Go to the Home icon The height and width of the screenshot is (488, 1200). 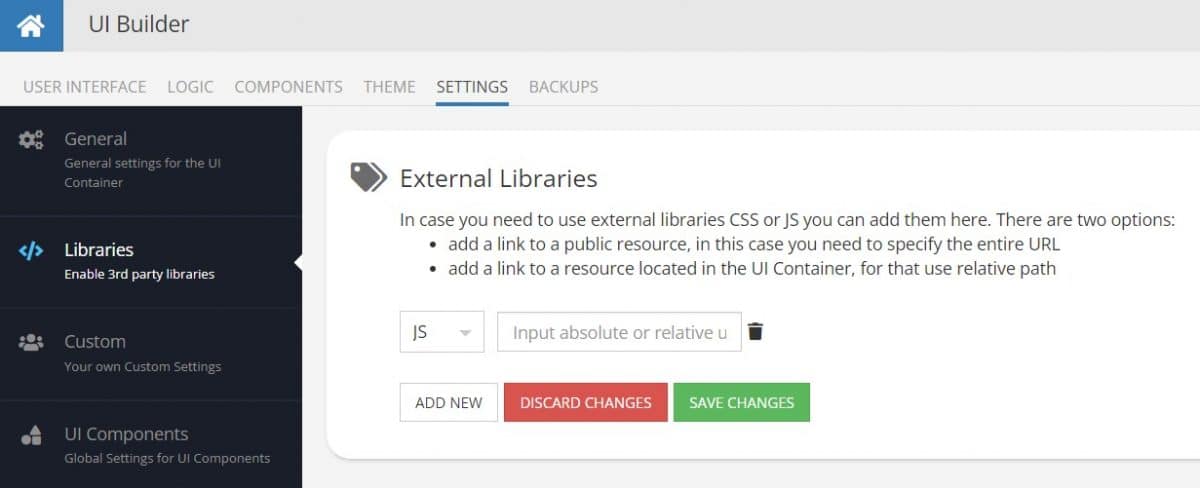coord(31,25)
